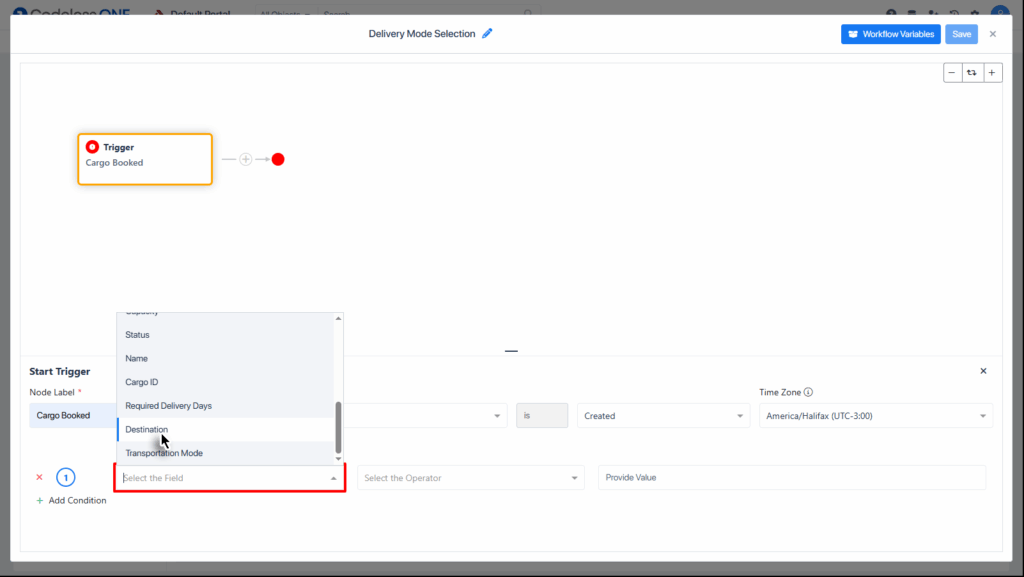Open the user profile avatar

(x=1000, y=12)
